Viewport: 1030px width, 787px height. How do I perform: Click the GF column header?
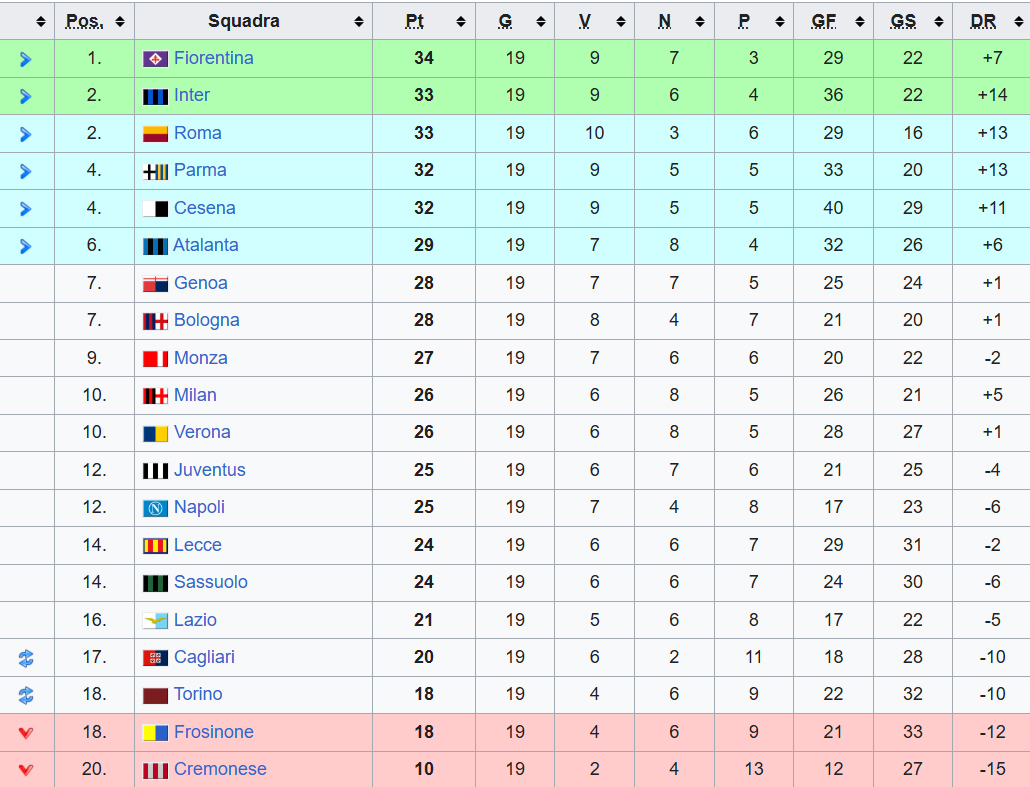825,21
